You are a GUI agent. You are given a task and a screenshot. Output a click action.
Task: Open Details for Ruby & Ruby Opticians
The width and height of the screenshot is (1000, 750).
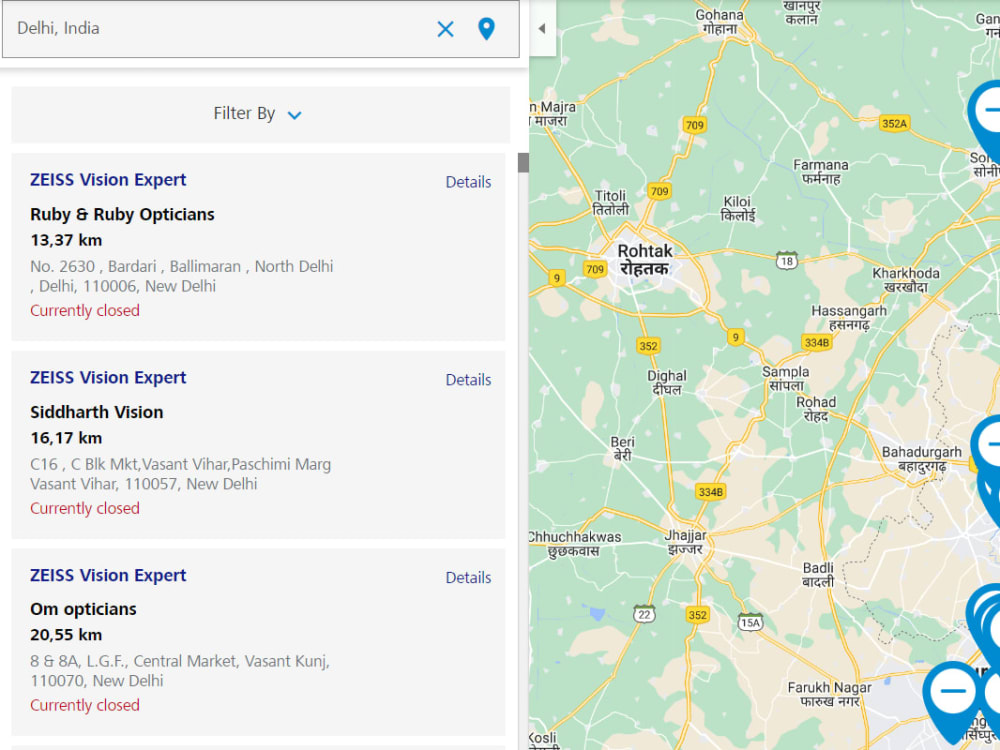click(468, 182)
